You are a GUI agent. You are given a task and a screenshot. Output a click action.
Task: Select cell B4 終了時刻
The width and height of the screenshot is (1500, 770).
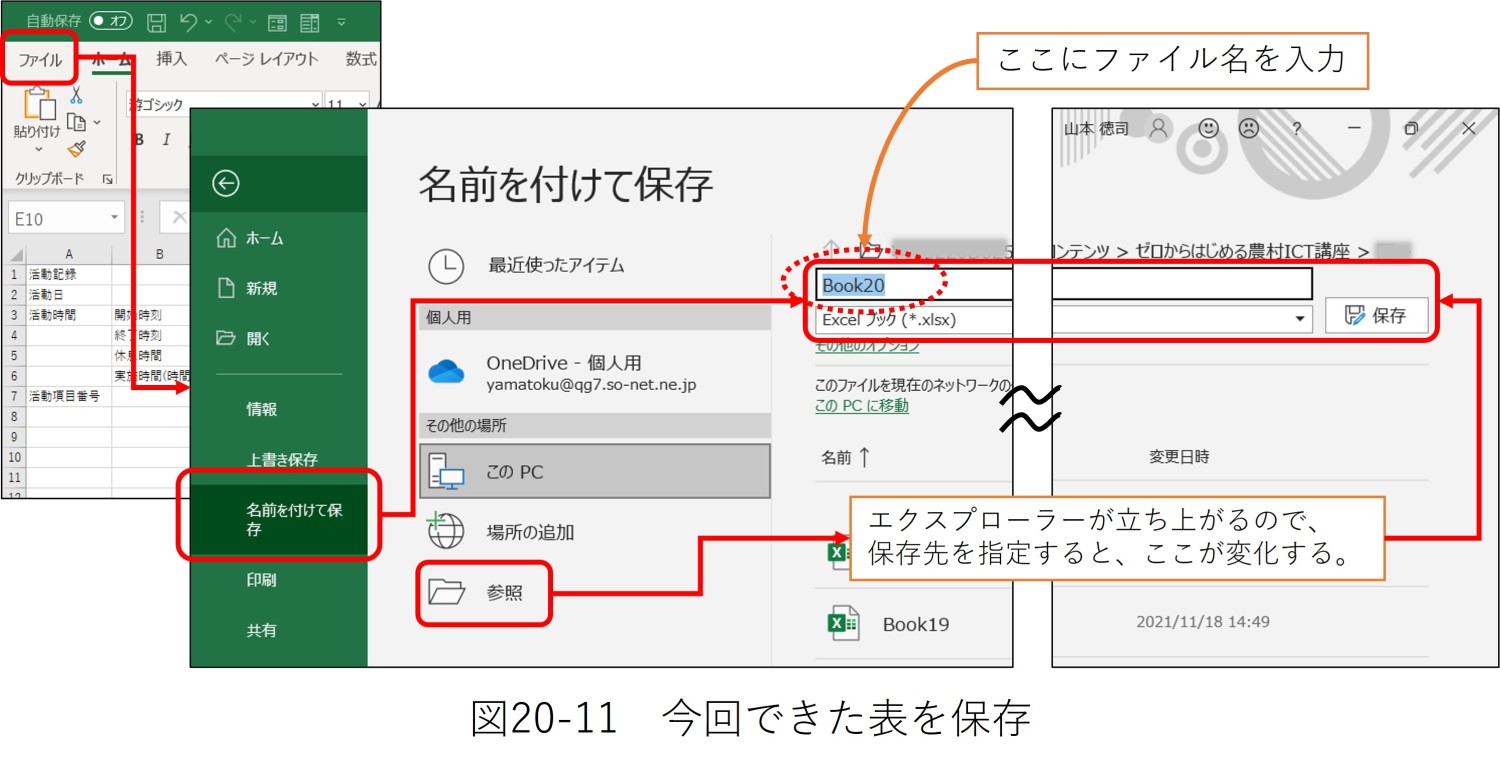point(151,335)
